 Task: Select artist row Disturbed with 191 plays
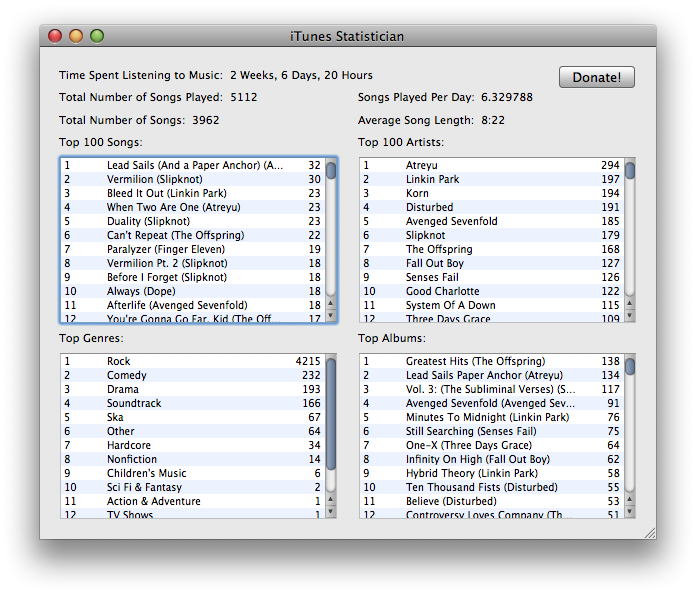click(492, 207)
